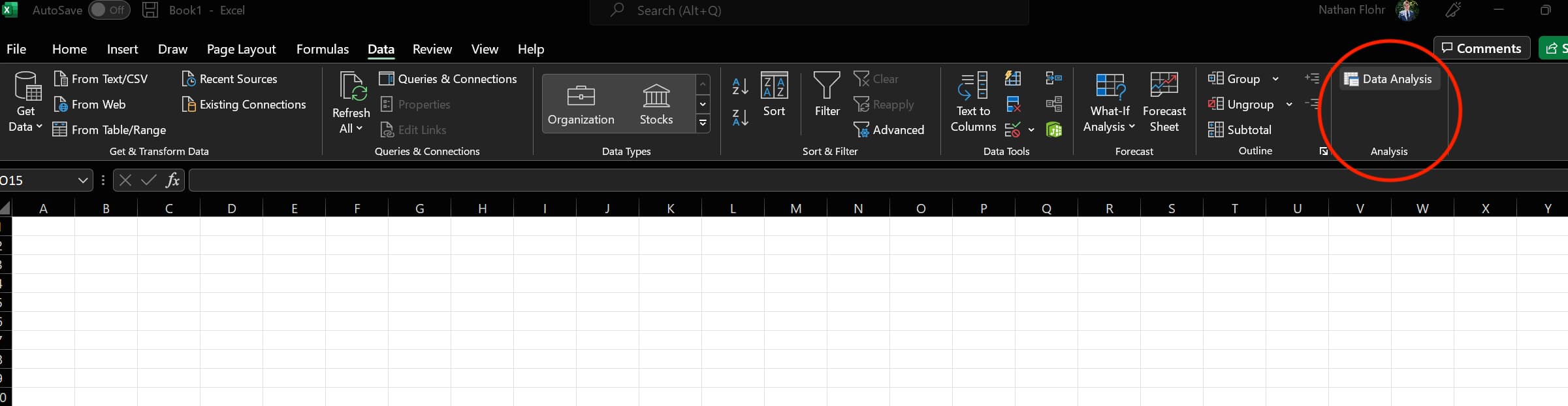Click the Sort A to Z icon
This screenshot has width=1568, height=406.
coord(740,86)
